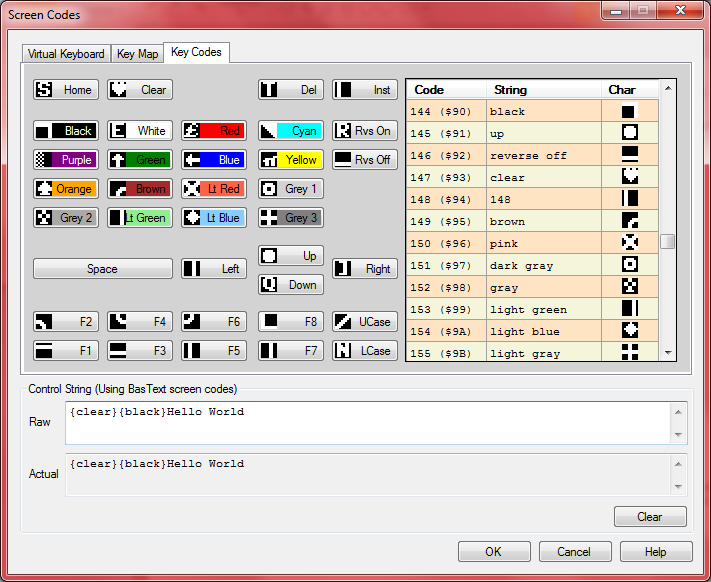
Task: Open Help for Screen Codes
Action: [x=656, y=552]
